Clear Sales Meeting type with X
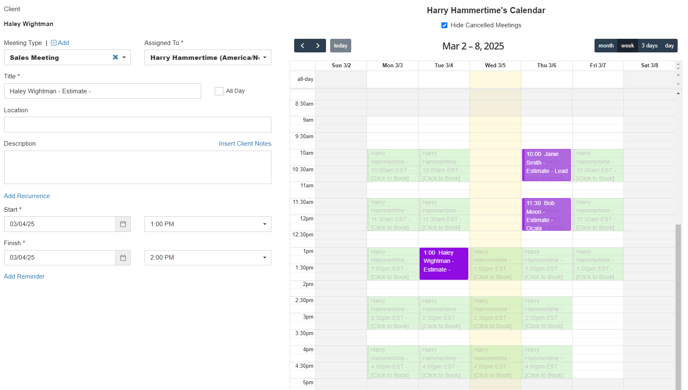This screenshot has height=390, width=688. (115, 57)
